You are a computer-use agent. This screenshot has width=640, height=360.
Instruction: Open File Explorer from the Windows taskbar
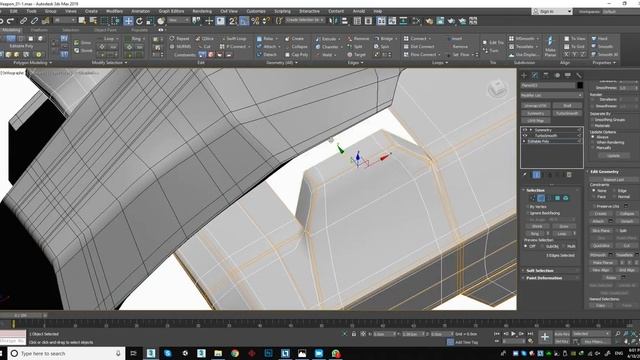click(x=218, y=353)
